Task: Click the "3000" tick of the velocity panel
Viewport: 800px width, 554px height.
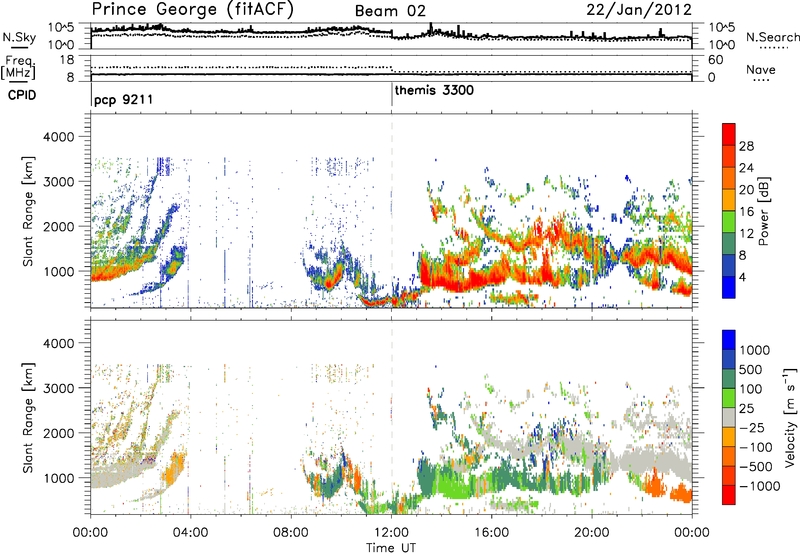Action: point(58,388)
